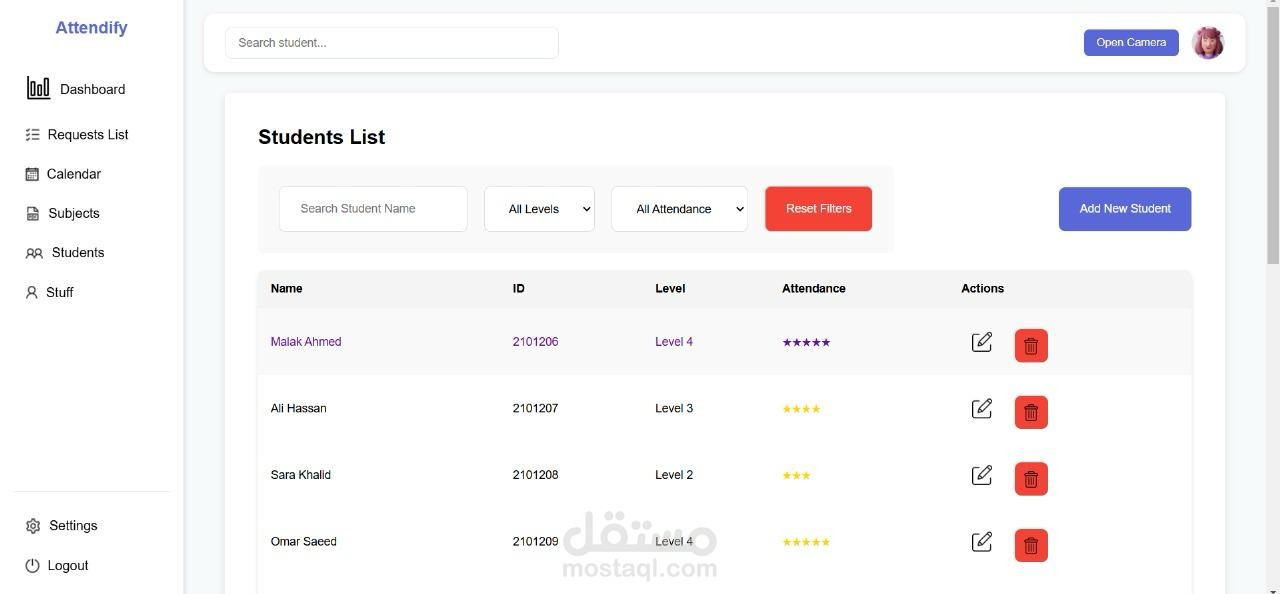Click the Reset Filters button
1280x594 pixels.
[818, 209]
